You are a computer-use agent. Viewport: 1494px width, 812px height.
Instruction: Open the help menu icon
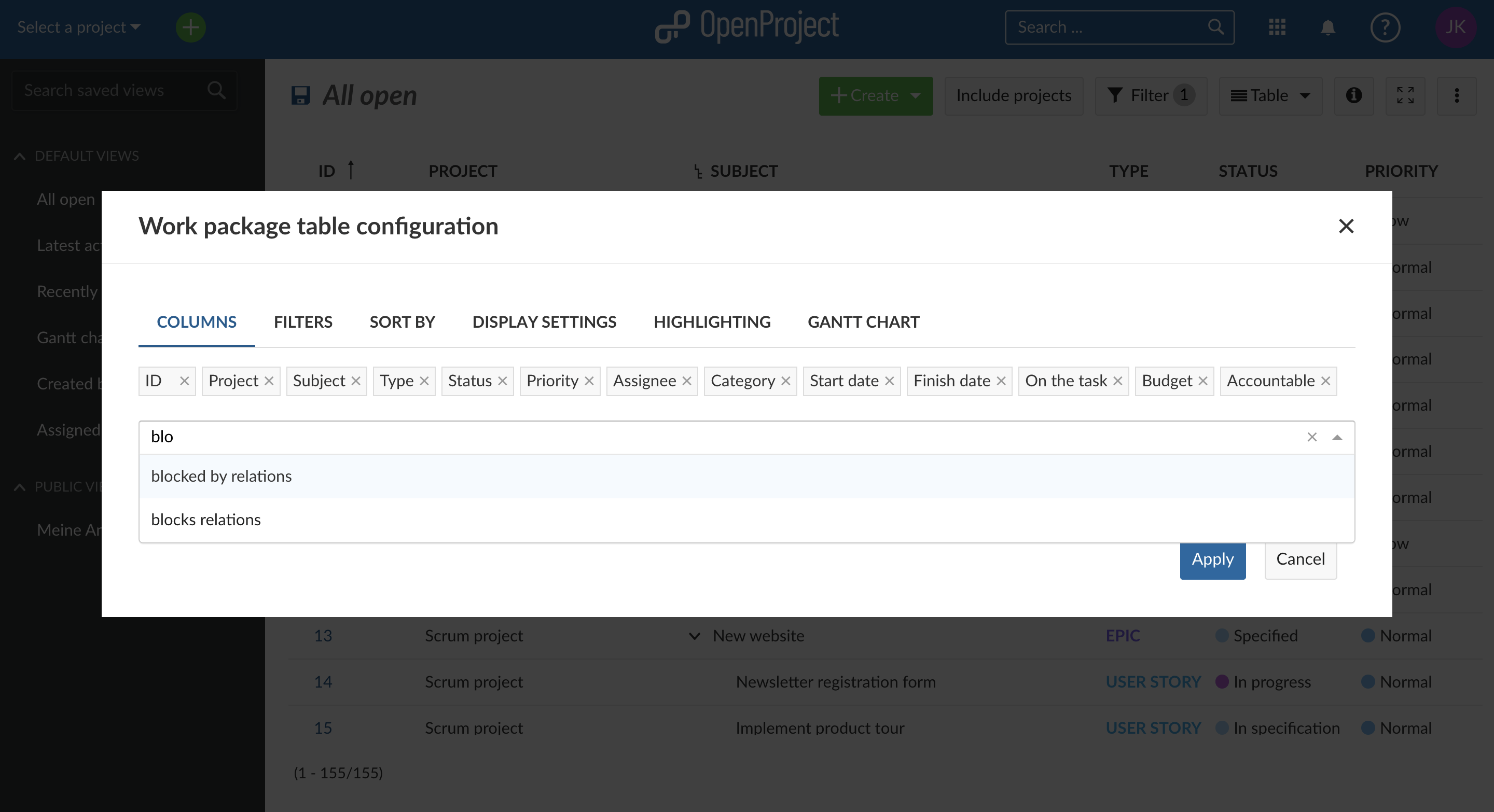click(x=1385, y=27)
